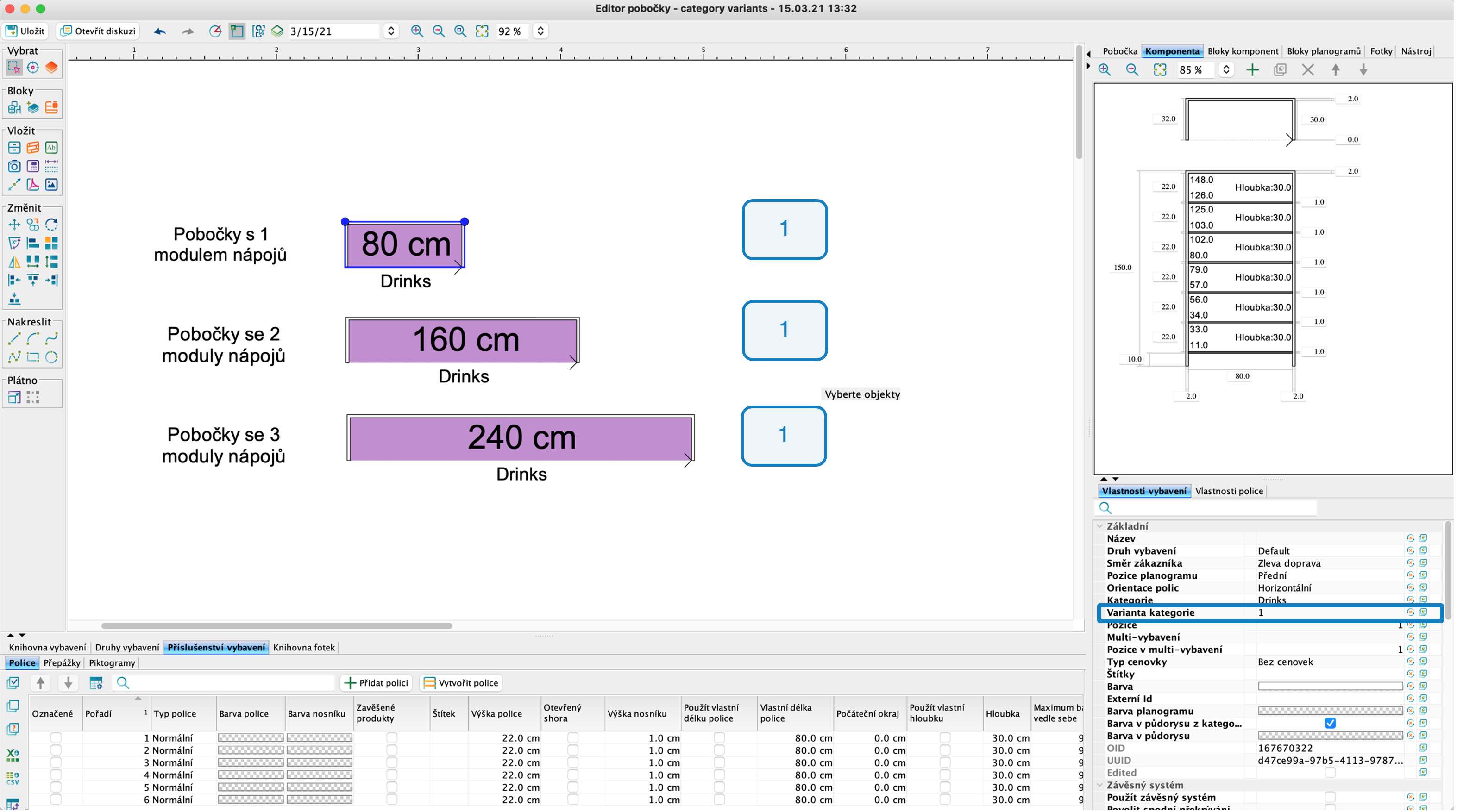Viewport: 1457px width, 812px height.
Task: Check the Označené box for shelf 3
Action: [x=56, y=762]
